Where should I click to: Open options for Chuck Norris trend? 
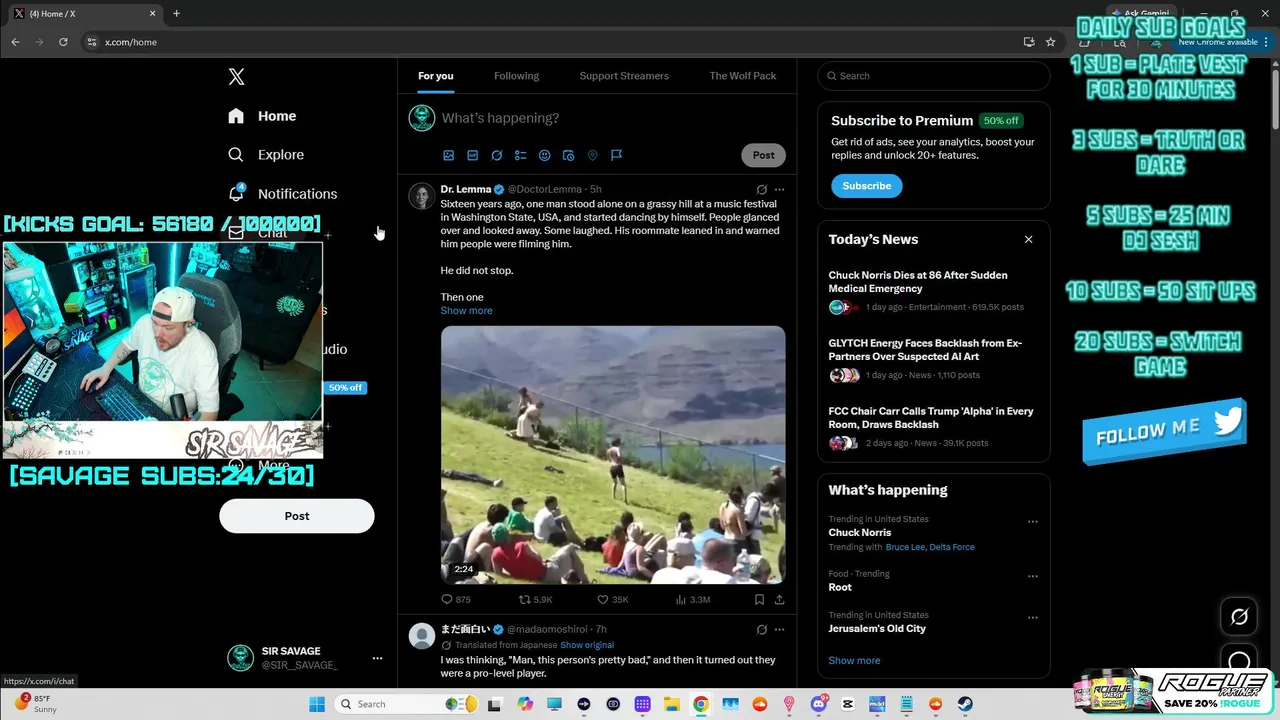click(1033, 522)
